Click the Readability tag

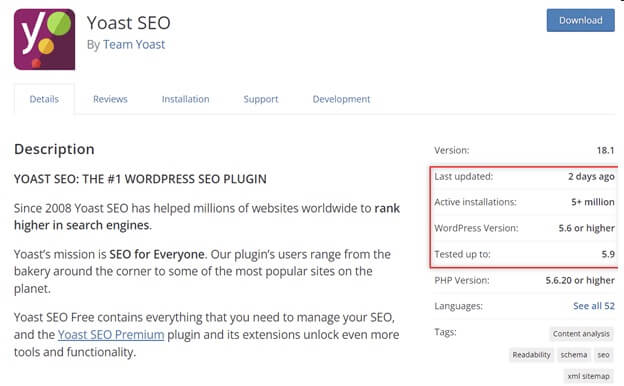531,355
